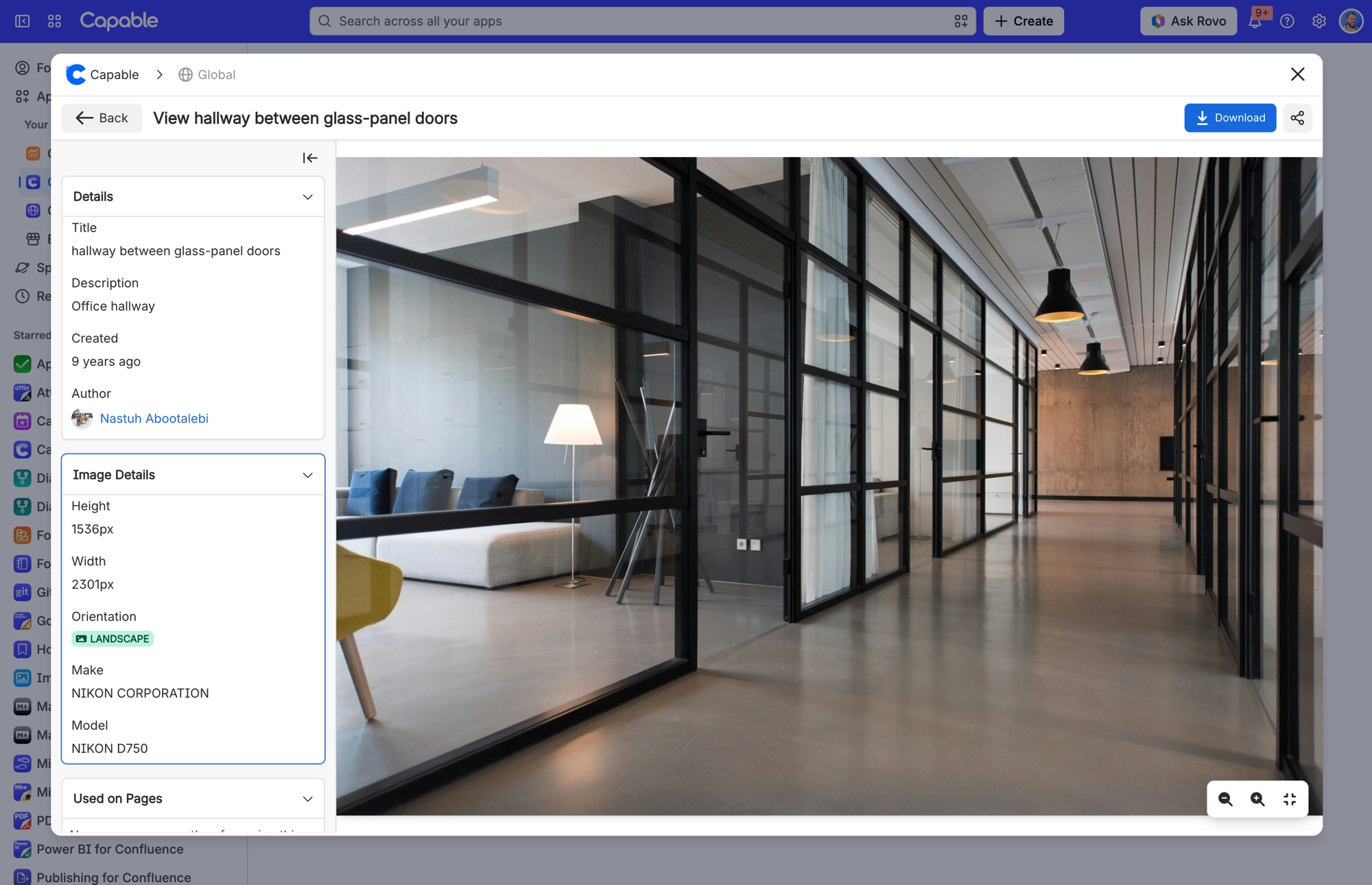The height and width of the screenshot is (885, 1372).
Task: Click the Capable logo in top bar
Action: click(x=119, y=21)
